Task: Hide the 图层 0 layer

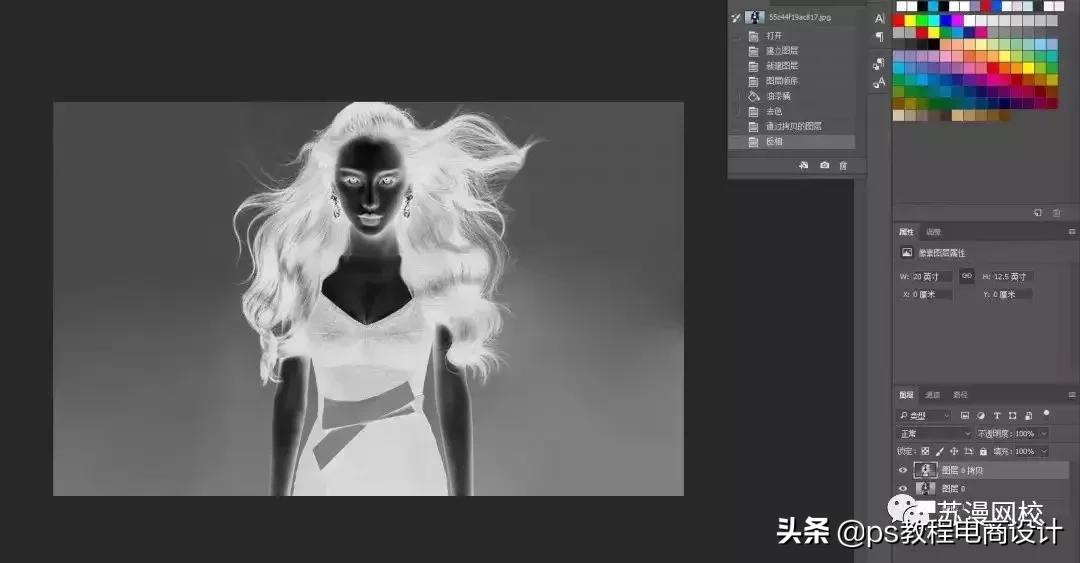Action: [x=903, y=489]
